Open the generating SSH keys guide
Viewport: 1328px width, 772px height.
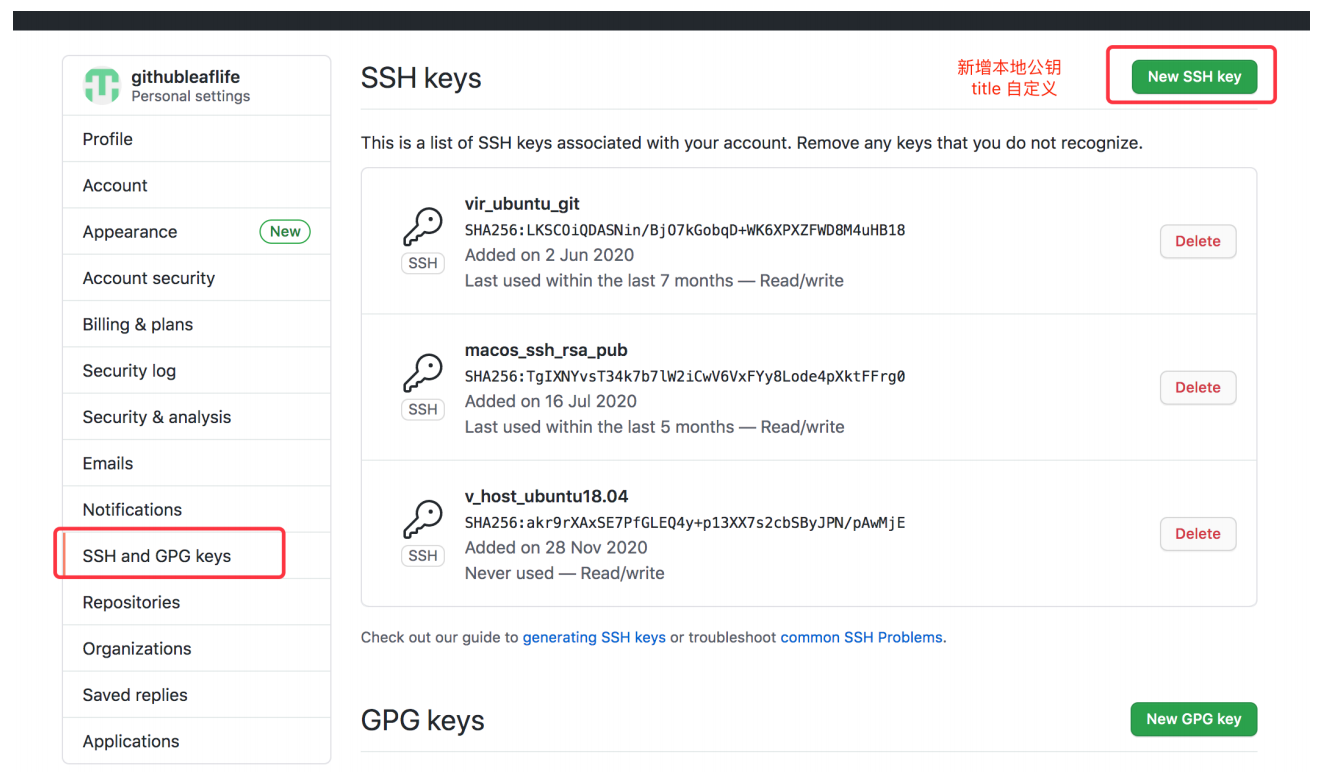[x=594, y=637]
